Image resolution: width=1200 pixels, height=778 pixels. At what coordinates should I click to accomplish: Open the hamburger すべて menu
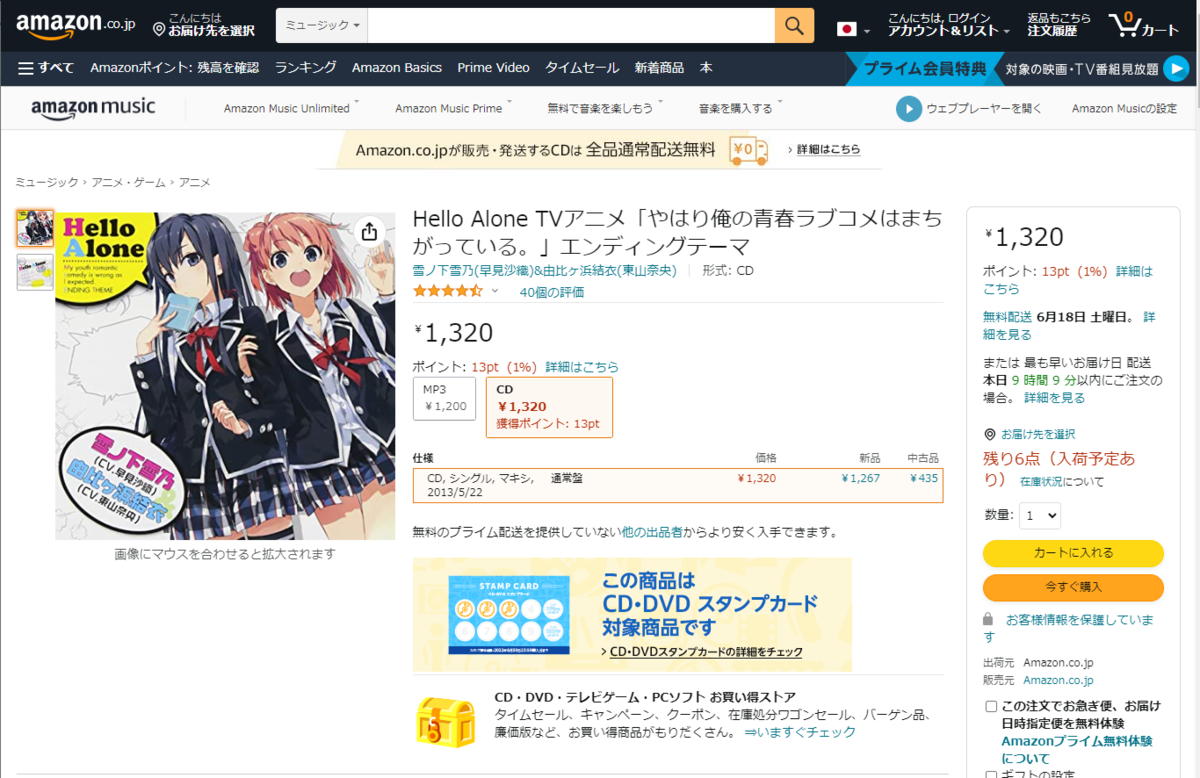click(46, 68)
